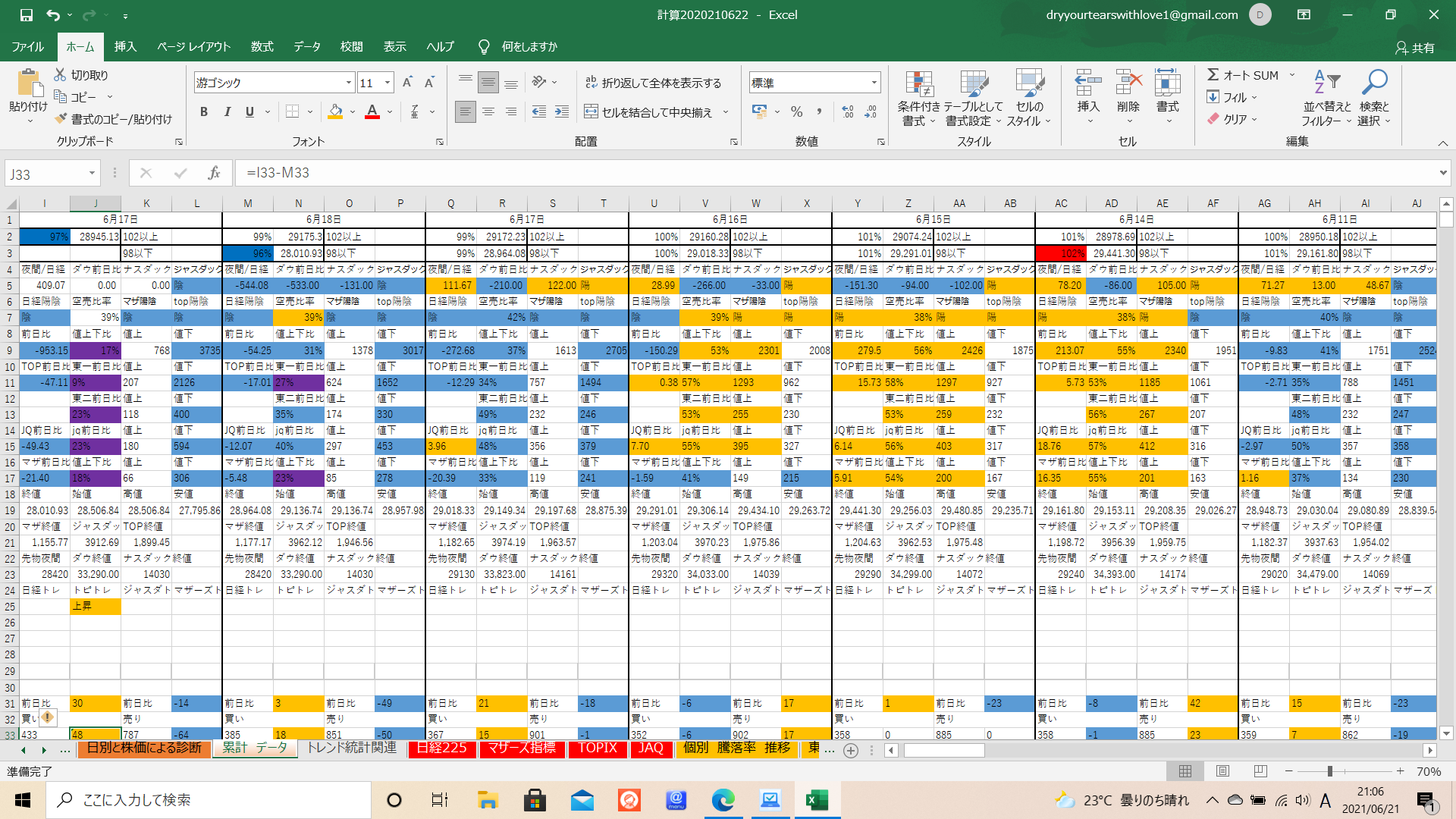Click merge and center cells button
Viewport: 1456px width, 819px height.
tap(649, 112)
